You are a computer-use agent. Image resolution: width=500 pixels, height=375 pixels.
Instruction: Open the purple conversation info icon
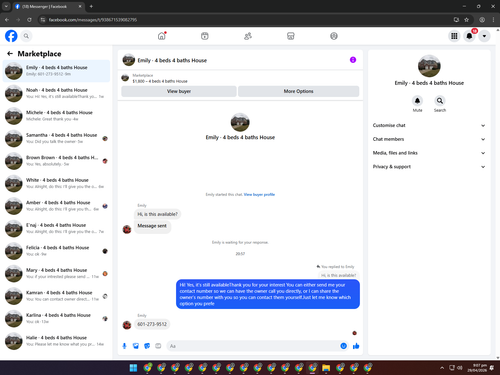(353, 60)
